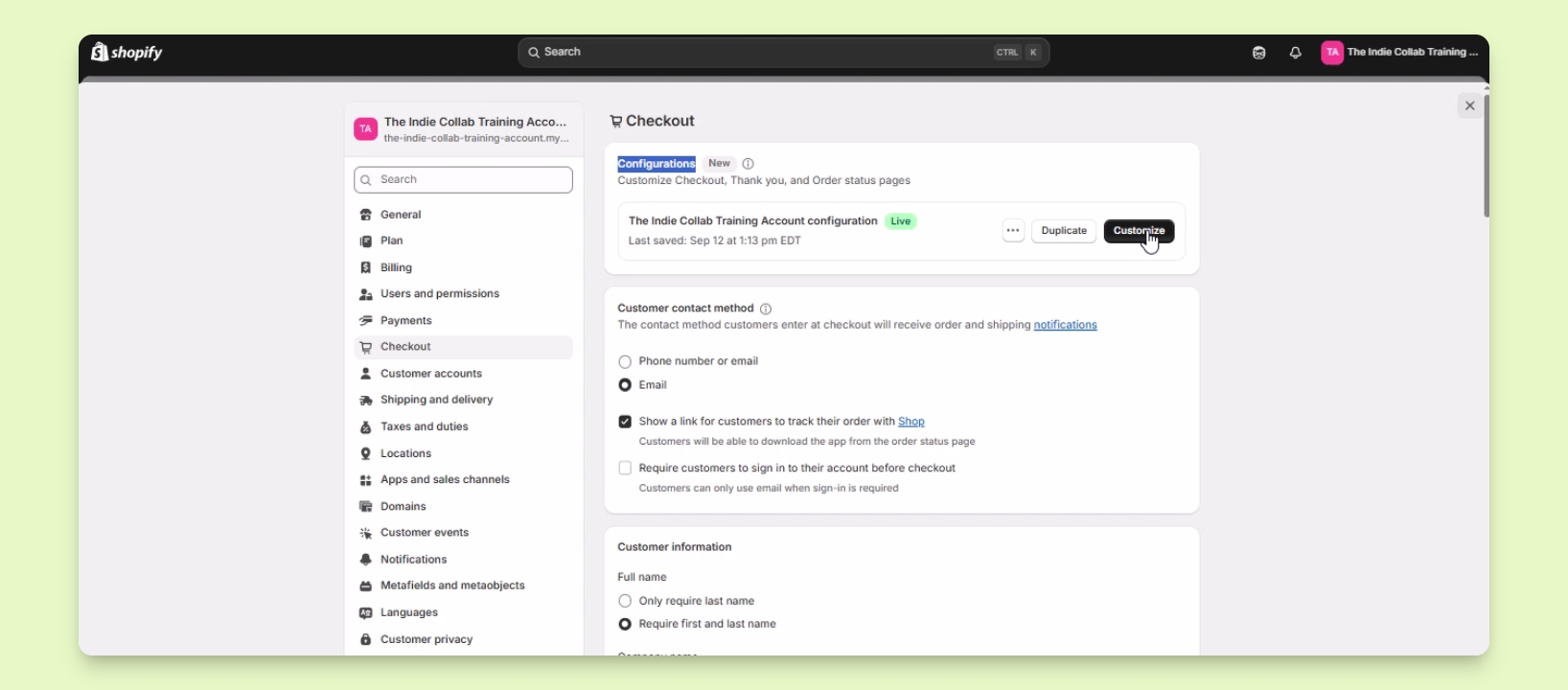Check Require customers to sign in before checkout
Image resolution: width=1568 pixels, height=690 pixels.
(x=625, y=469)
